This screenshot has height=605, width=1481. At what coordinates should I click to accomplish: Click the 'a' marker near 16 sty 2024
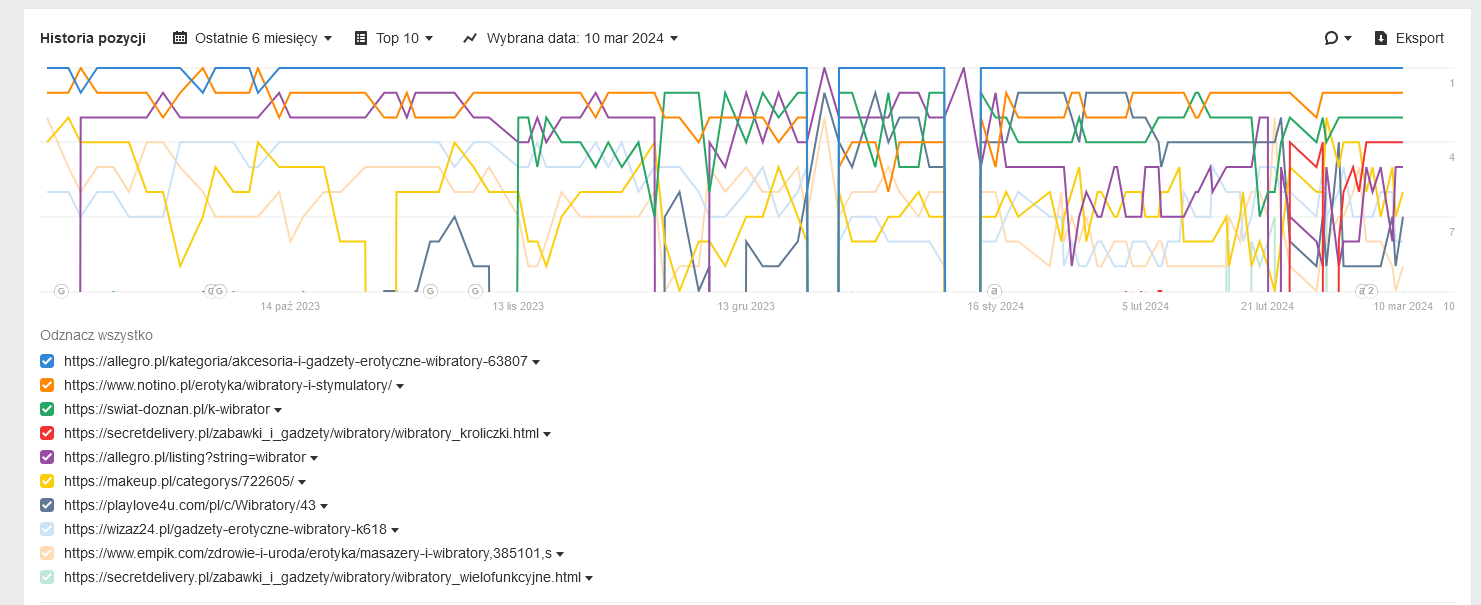(994, 291)
